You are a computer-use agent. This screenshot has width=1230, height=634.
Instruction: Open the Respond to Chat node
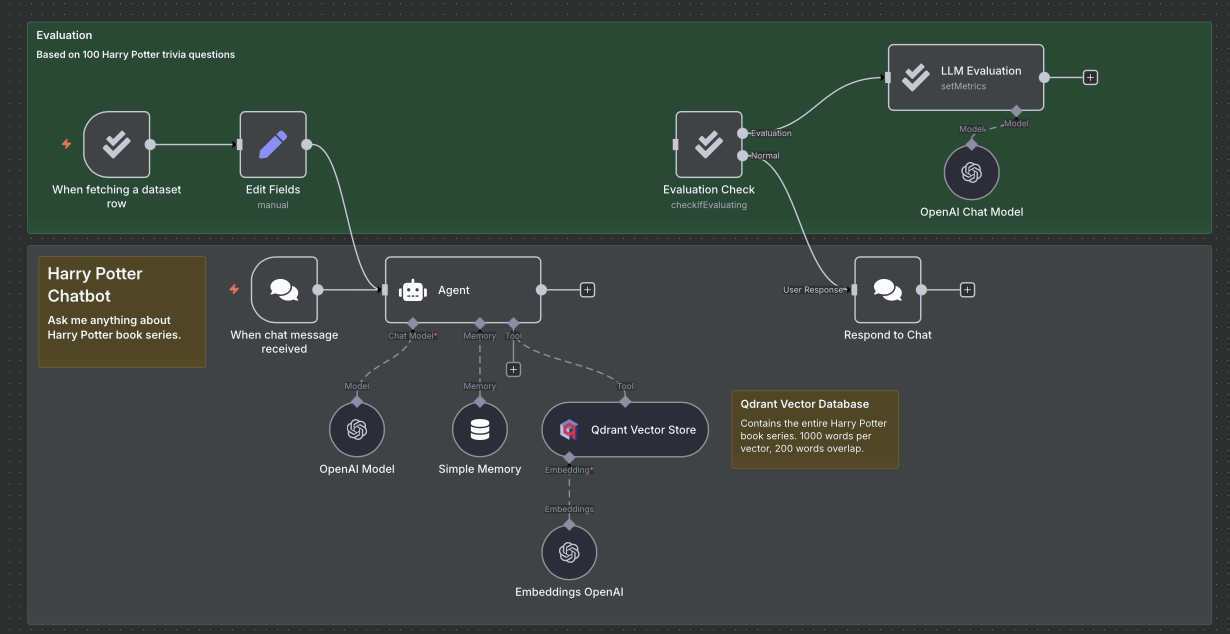[x=888, y=290]
